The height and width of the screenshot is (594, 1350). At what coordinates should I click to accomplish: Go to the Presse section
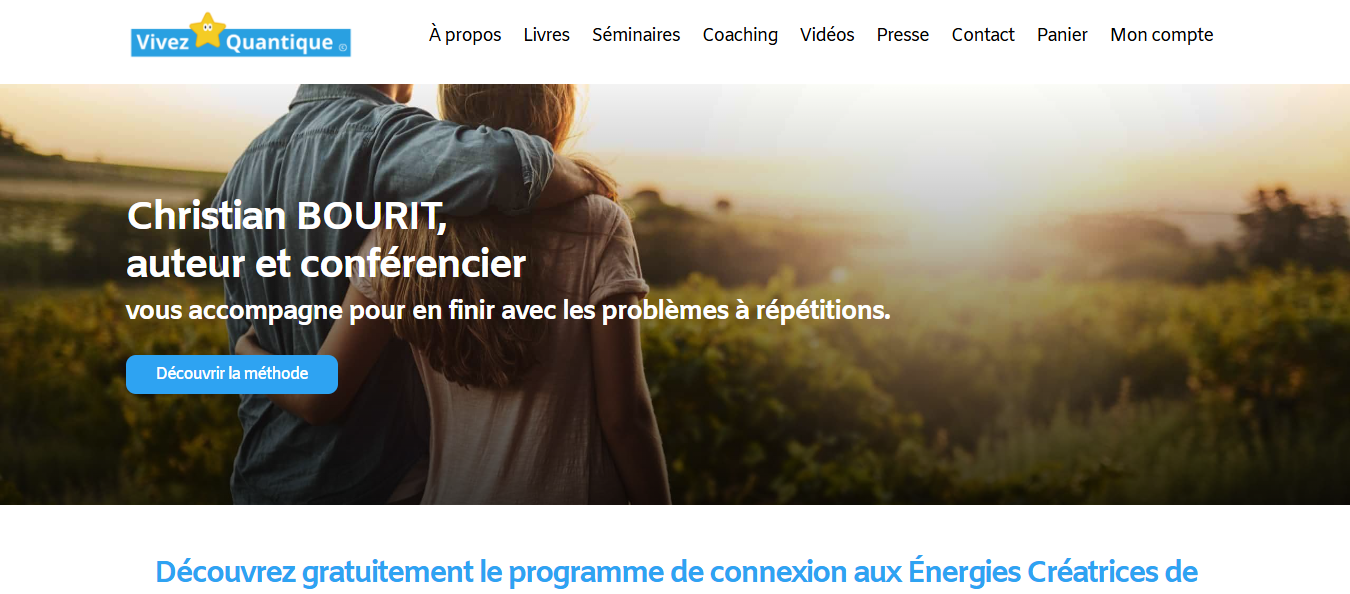tap(903, 35)
